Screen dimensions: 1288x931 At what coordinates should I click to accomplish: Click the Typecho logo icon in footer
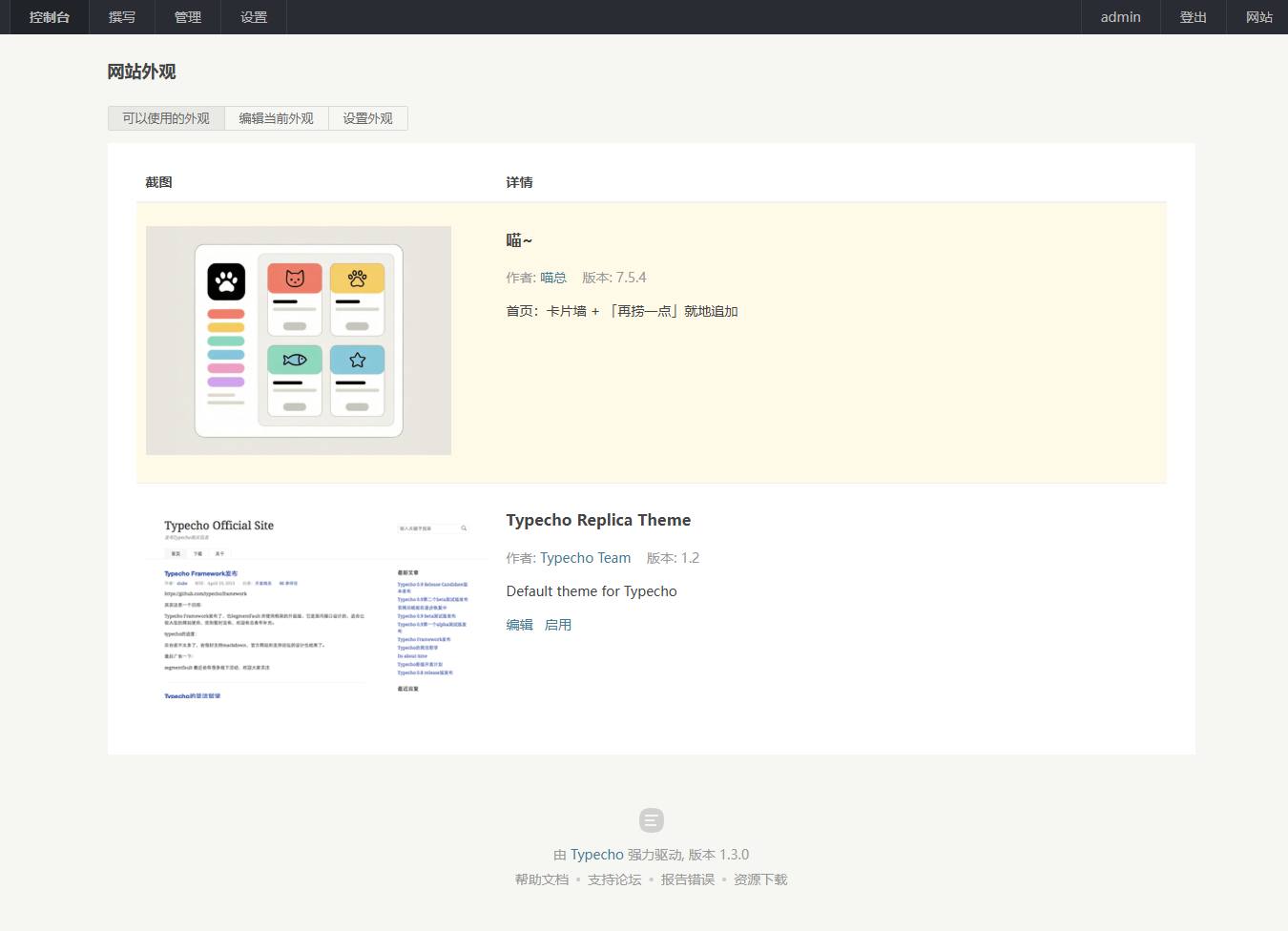(652, 820)
